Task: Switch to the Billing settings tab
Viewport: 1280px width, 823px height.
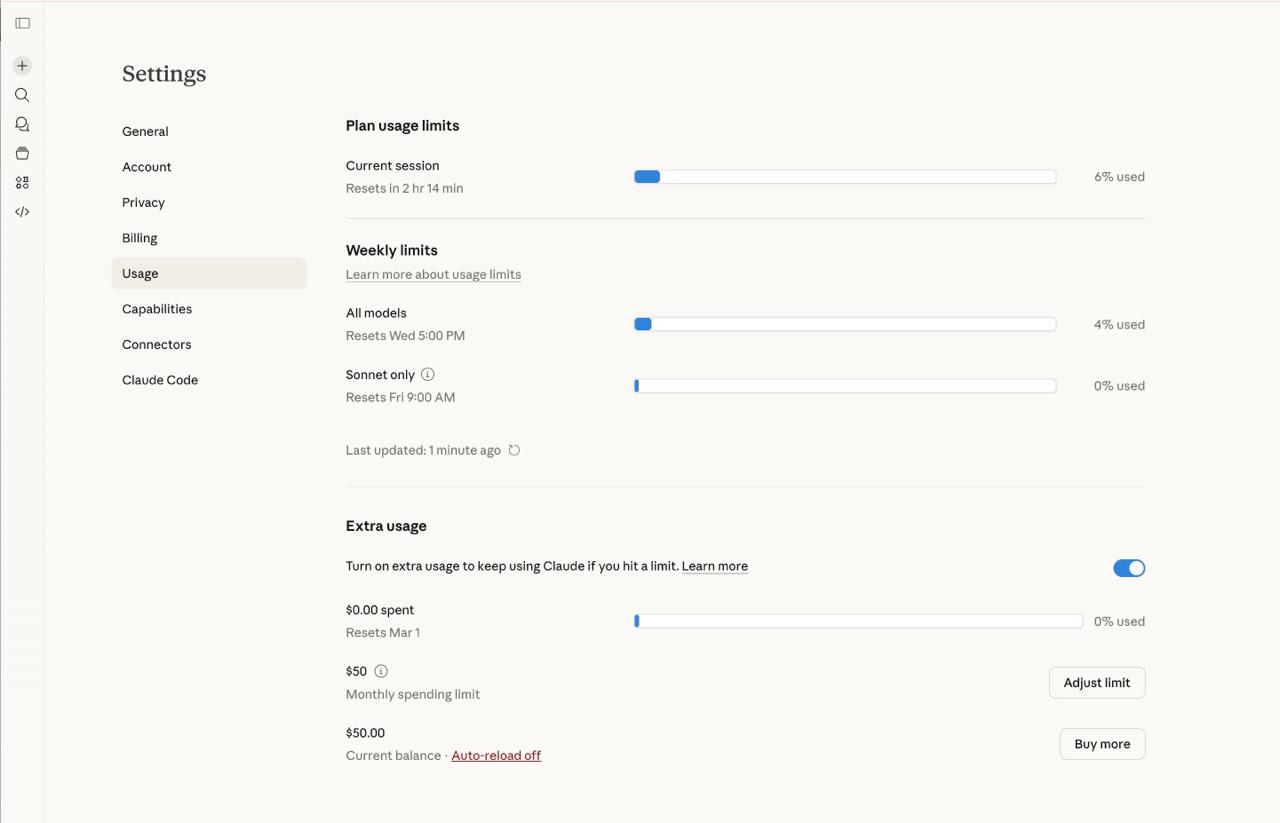Action: click(140, 238)
